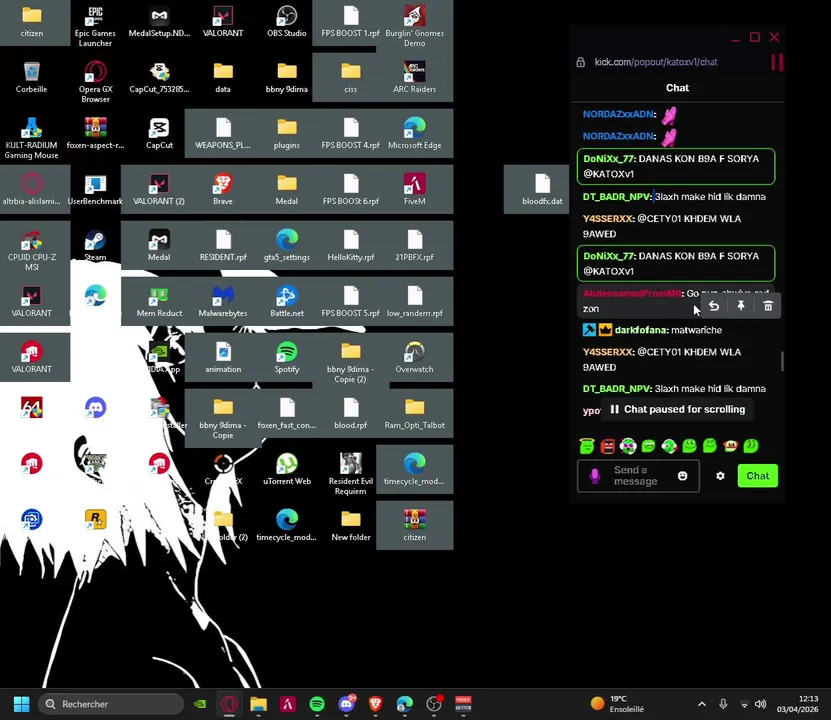Open the Windows Start menu

coord(21,704)
